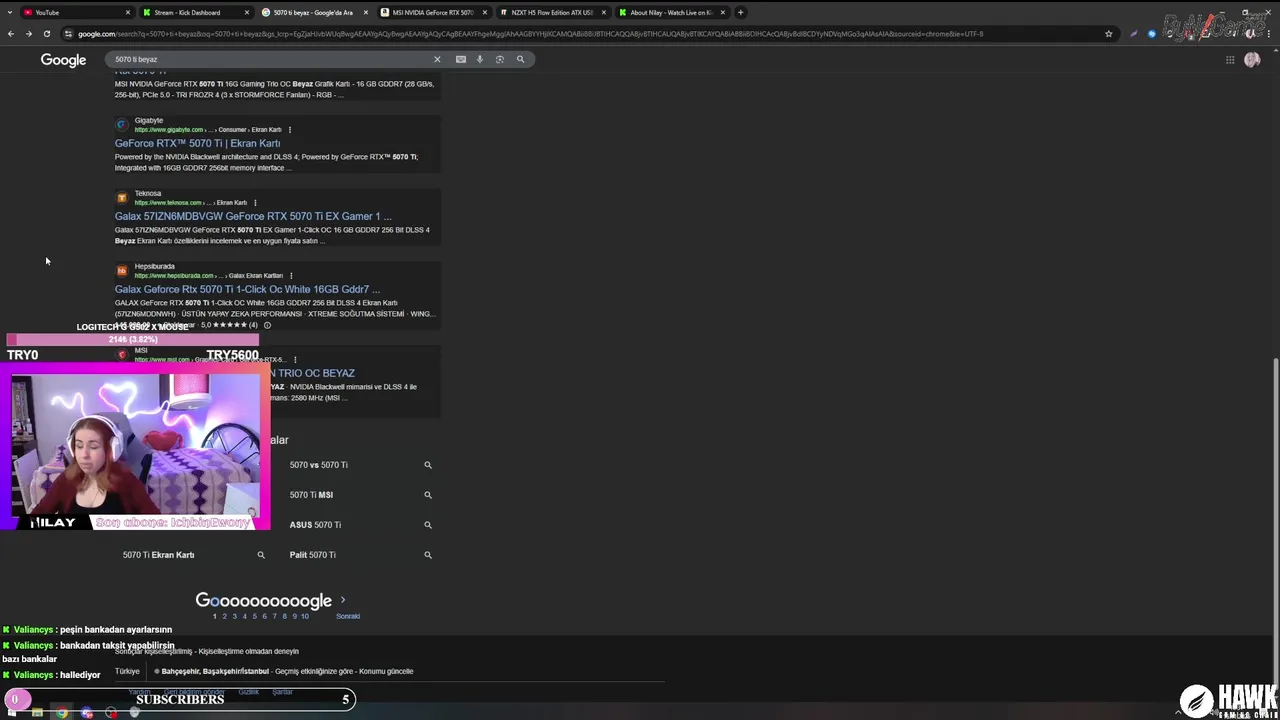Open the Galax Geforce Rtx 5070 Ti 1-Click Oc White result
The height and width of the screenshot is (720, 1280).
tap(247, 289)
